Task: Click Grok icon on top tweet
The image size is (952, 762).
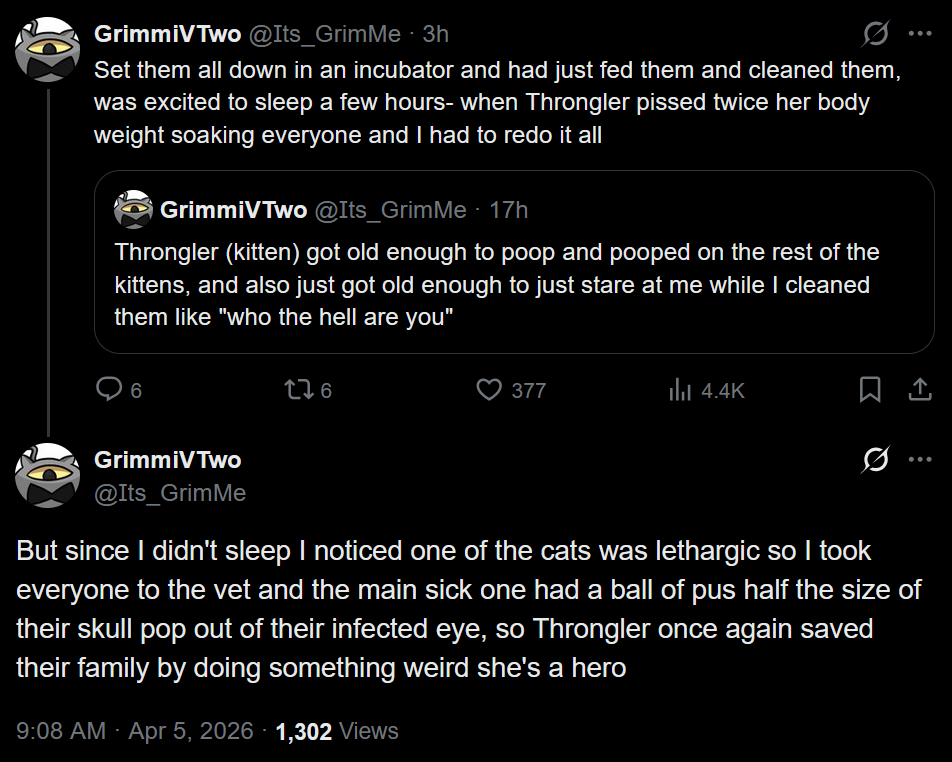Action: point(876,33)
